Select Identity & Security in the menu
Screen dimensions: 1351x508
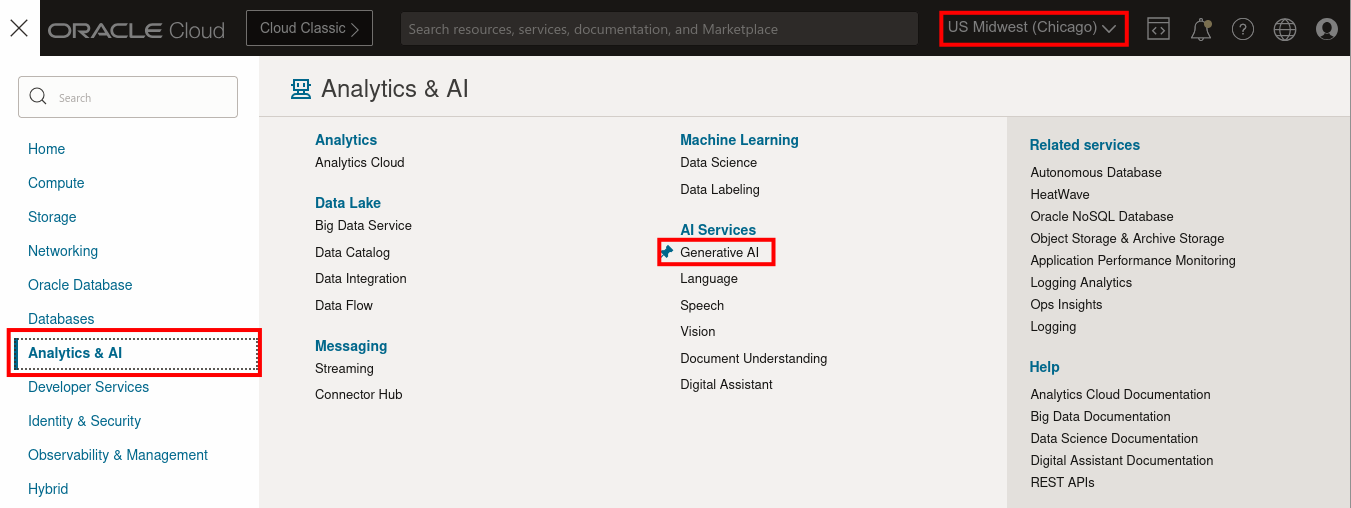tap(84, 421)
